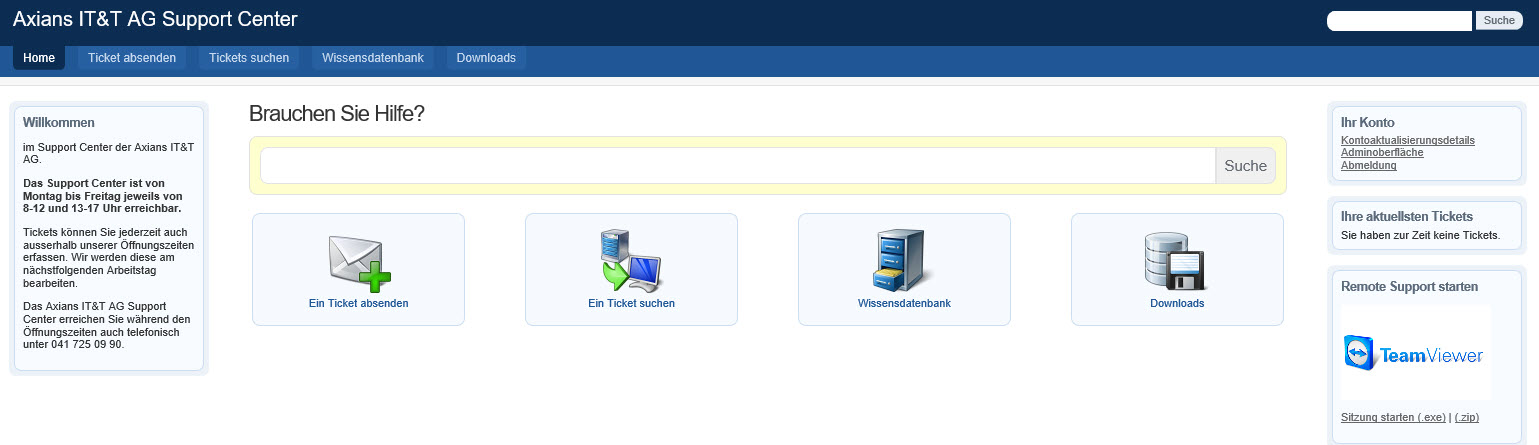Screen dimensions: 1539x445
Task: Switch to Tickets suchen tab
Action: coord(249,58)
